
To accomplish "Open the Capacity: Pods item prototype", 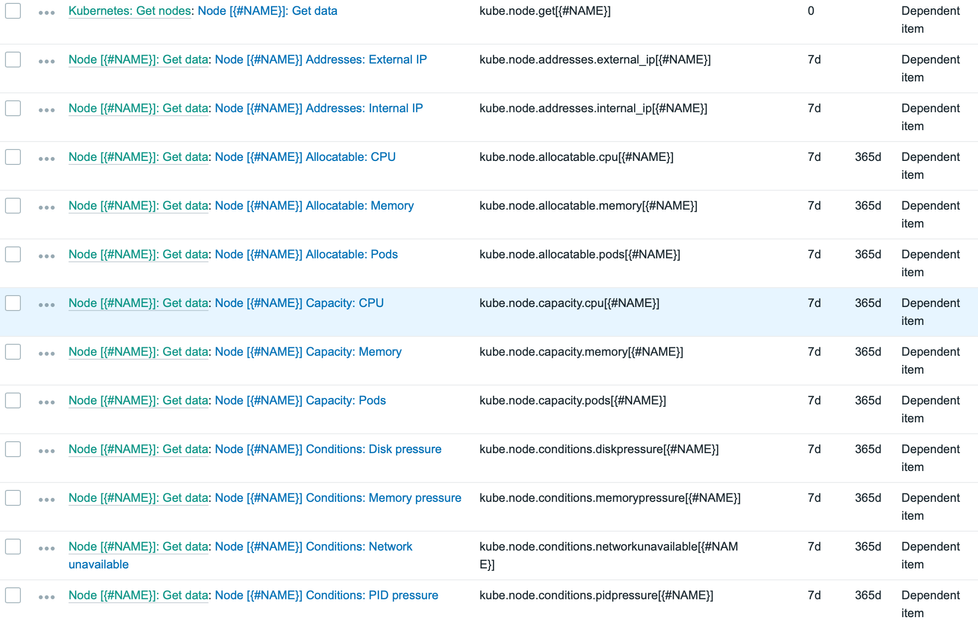I will pos(300,400).
